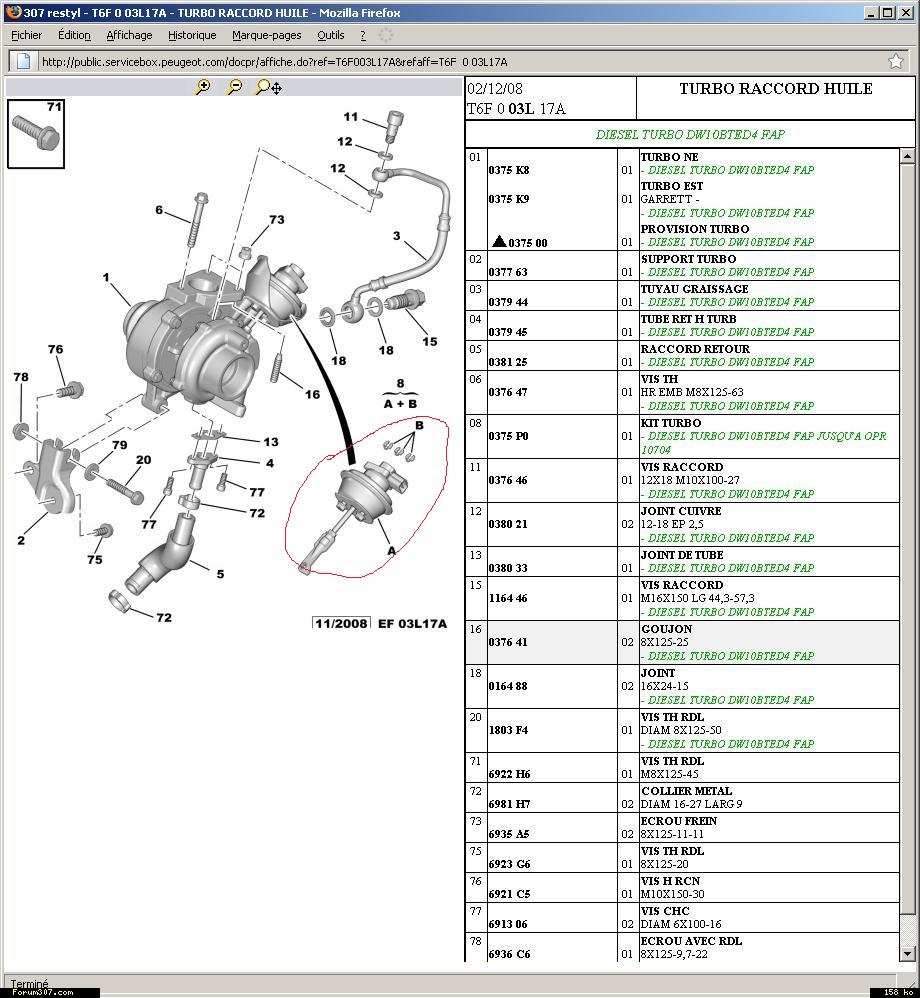Select part number 6913 06

[508, 924]
